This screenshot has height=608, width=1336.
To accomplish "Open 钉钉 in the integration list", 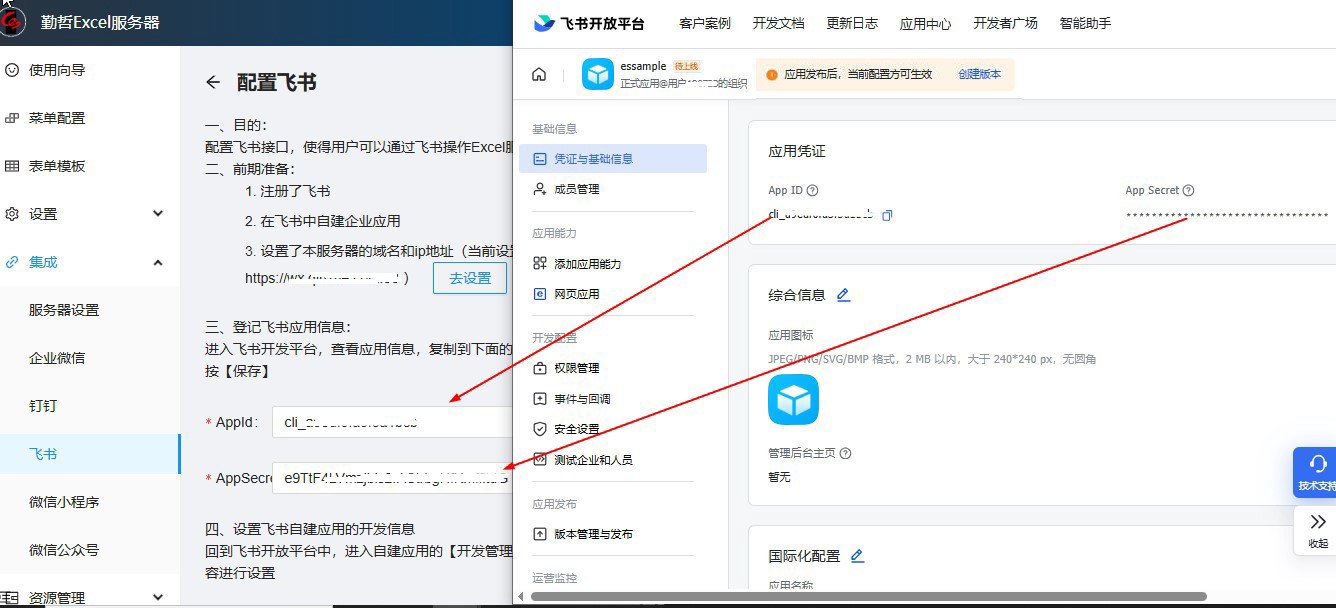I will tap(43, 406).
